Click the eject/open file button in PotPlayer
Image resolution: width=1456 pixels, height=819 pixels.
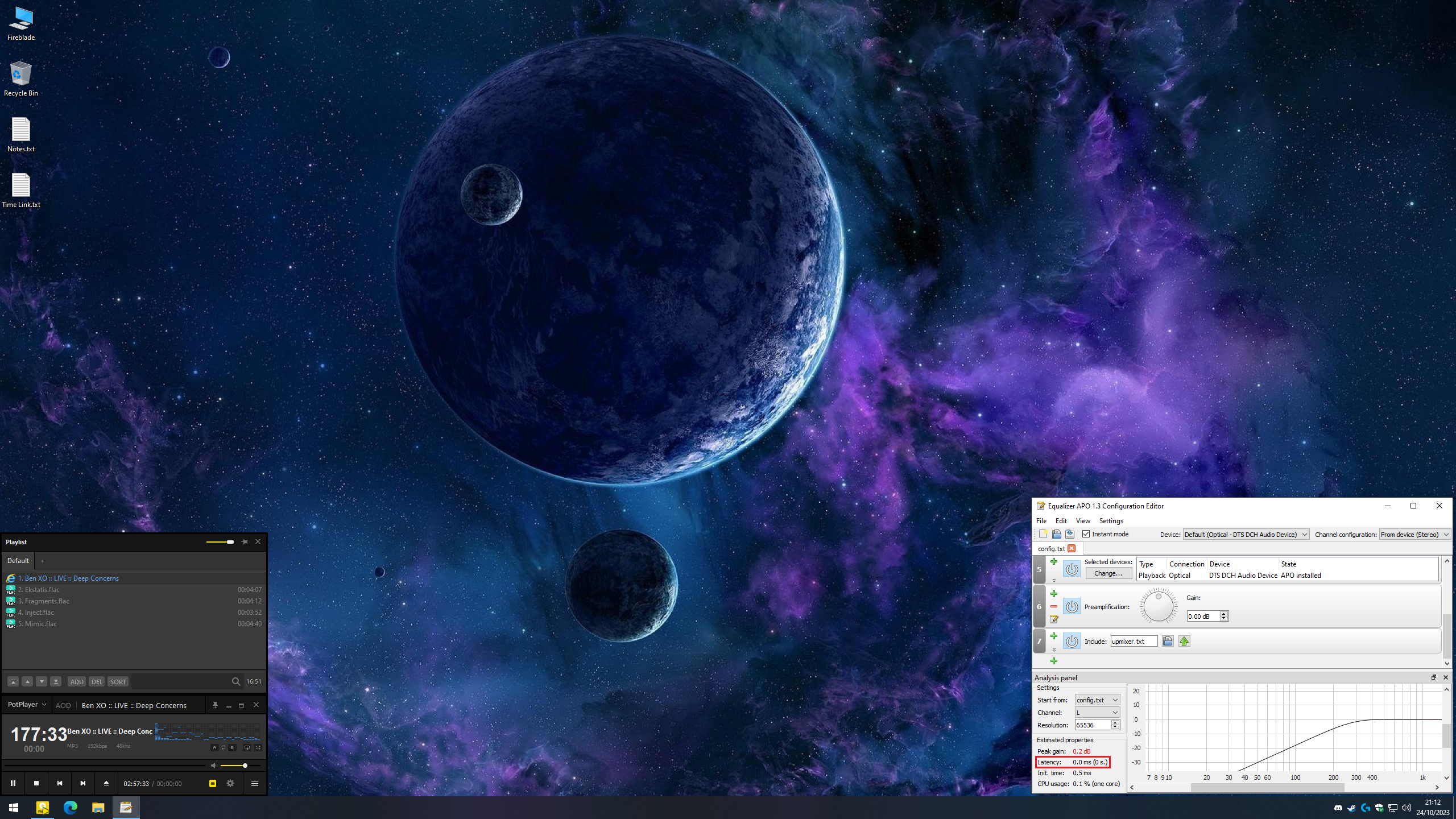(x=106, y=783)
